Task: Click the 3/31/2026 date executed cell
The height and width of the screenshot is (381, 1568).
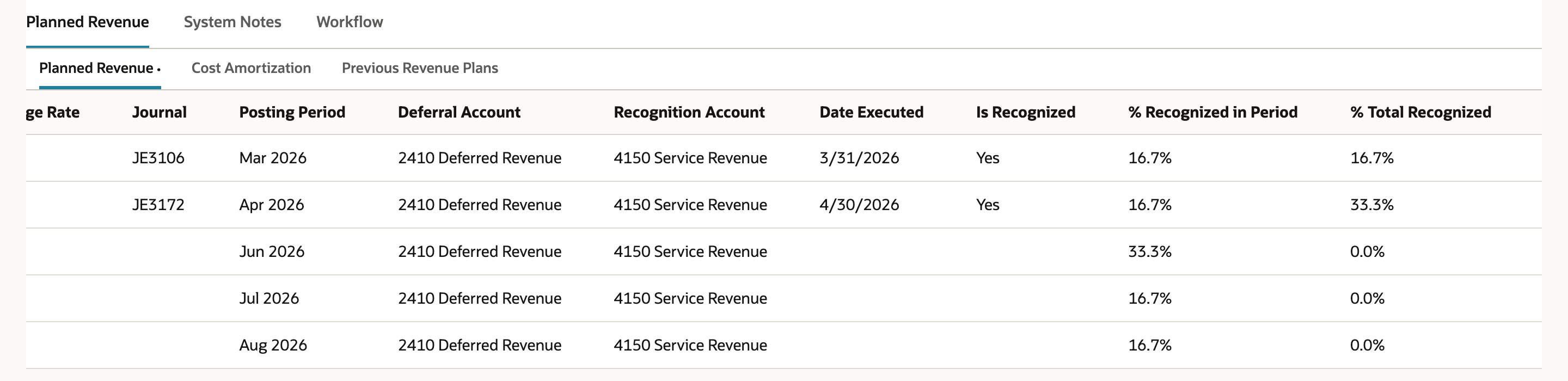Action: (x=860, y=158)
